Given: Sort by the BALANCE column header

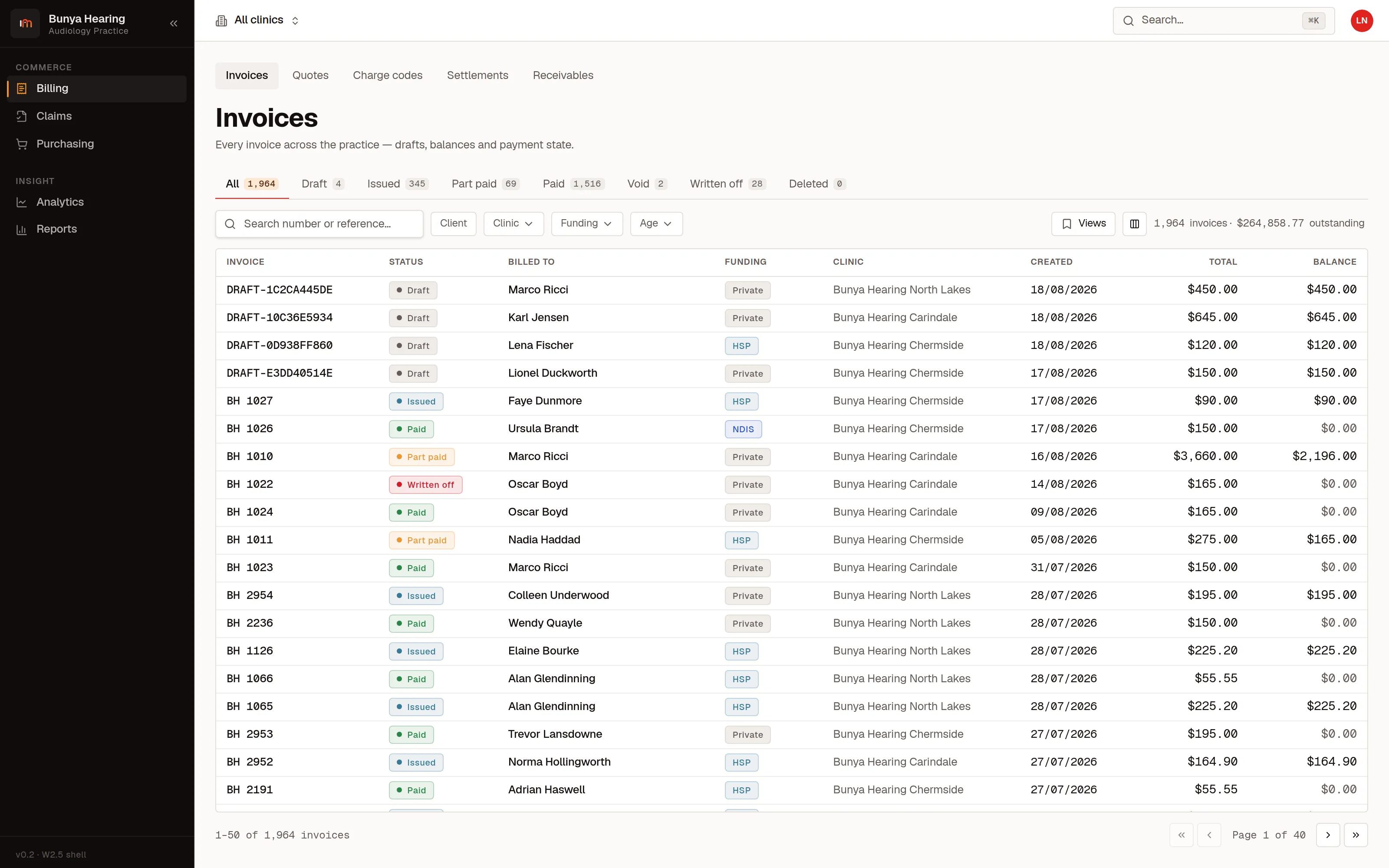Looking at the screenshot, I should 1334,262.
